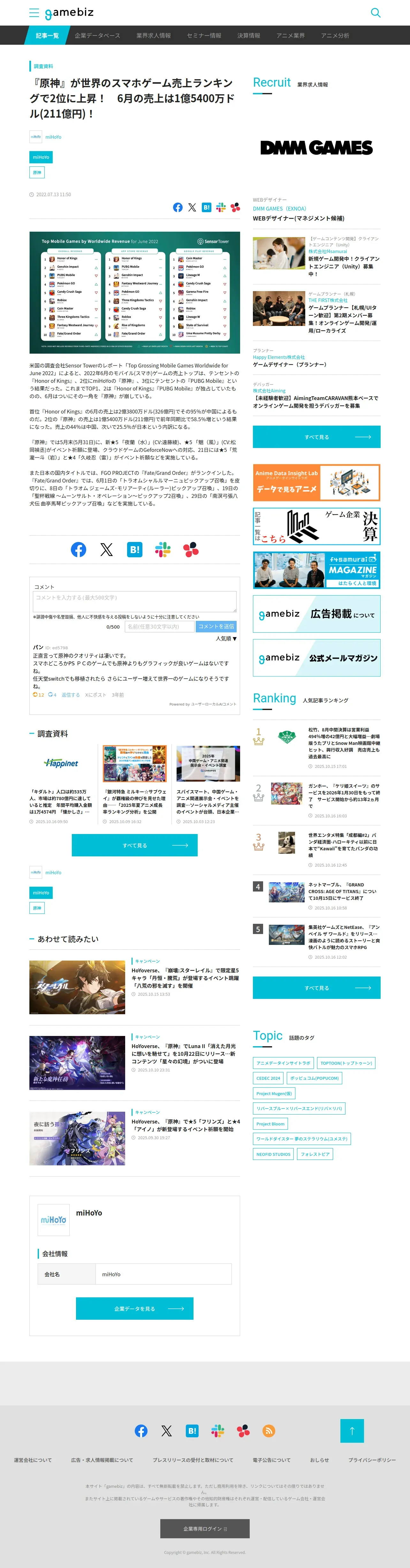Open the DMM GAMES recruit banner
This screenshot has height=1568, width=410.
(316, 148)
